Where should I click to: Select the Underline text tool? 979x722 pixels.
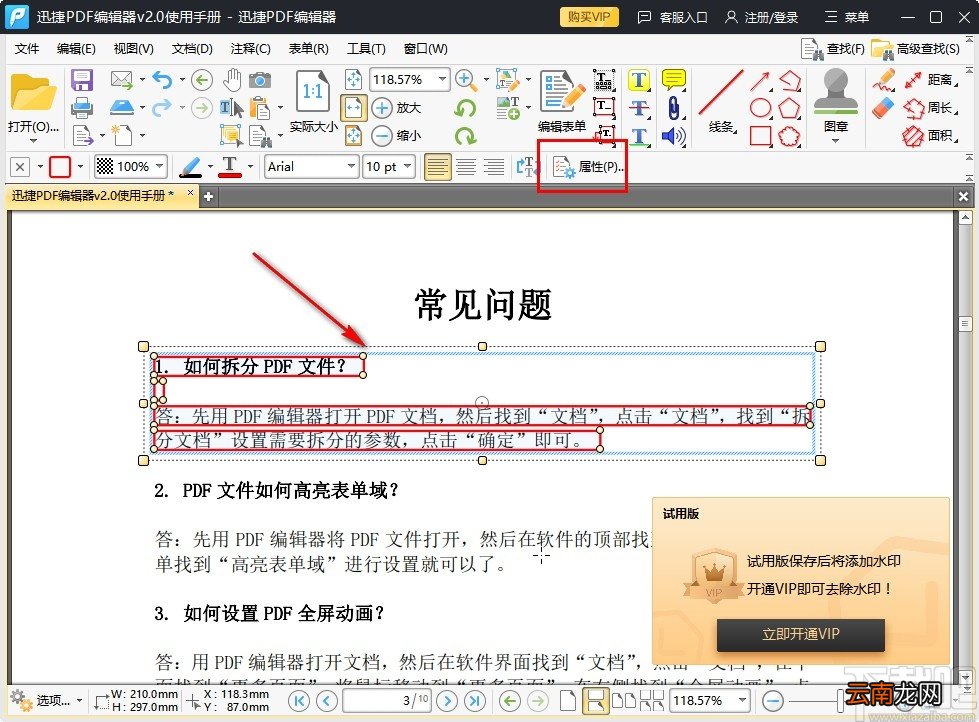638,136
